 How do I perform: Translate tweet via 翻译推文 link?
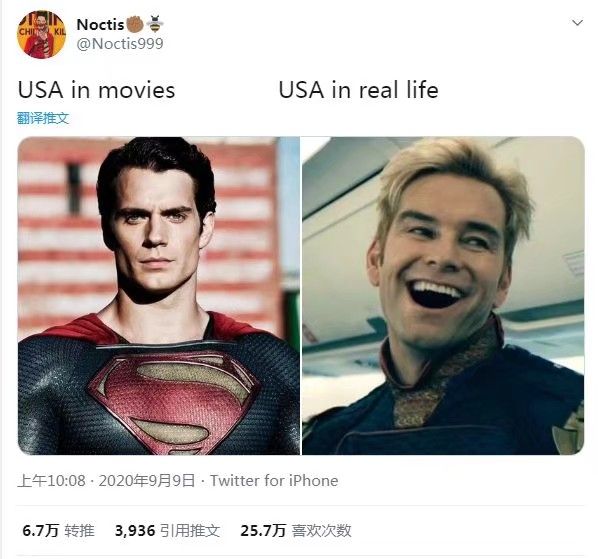(43, 118)
